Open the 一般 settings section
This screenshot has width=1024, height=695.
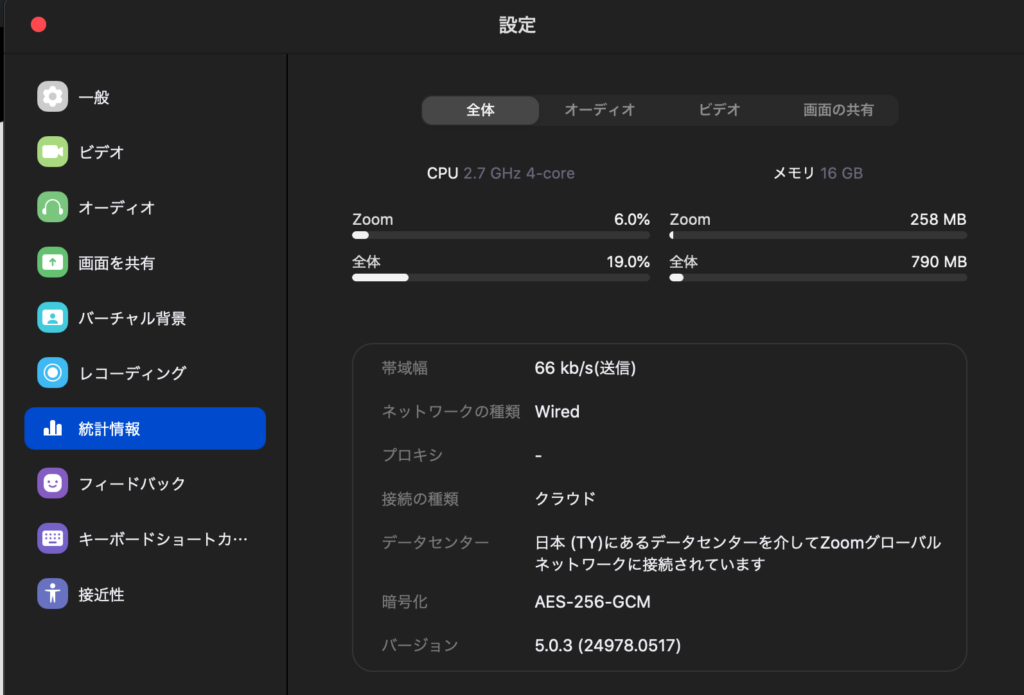(x=145, y=97)
